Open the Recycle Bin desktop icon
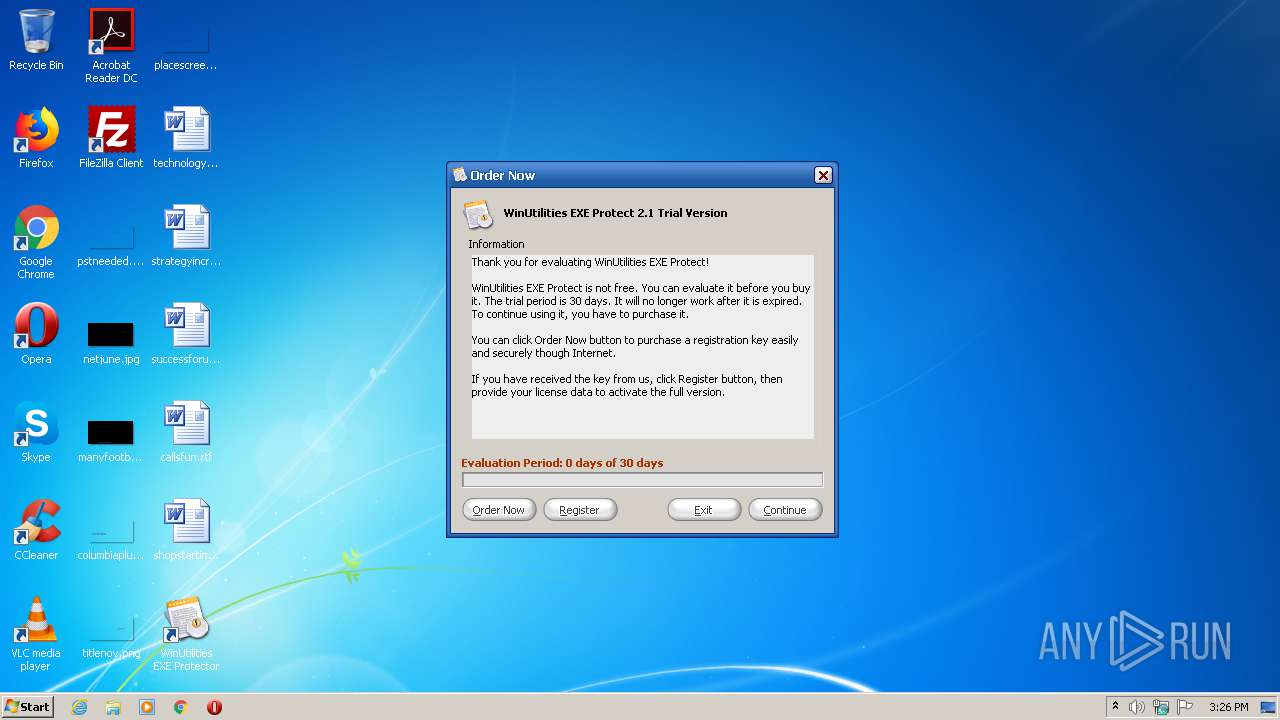The height and width of the screenshot is (720, 1280). tap(36, 40)
